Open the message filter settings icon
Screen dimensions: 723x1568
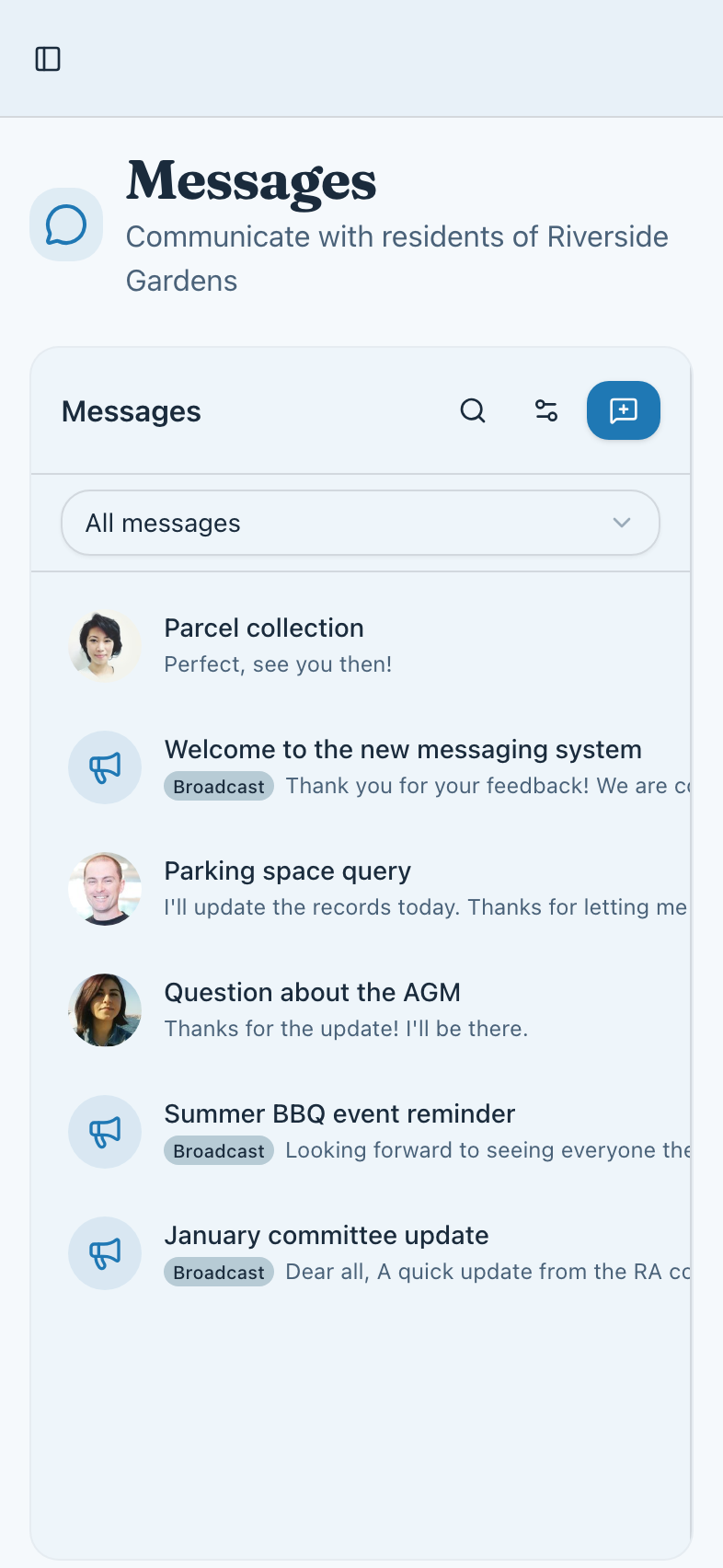click(x=546, y=410)
